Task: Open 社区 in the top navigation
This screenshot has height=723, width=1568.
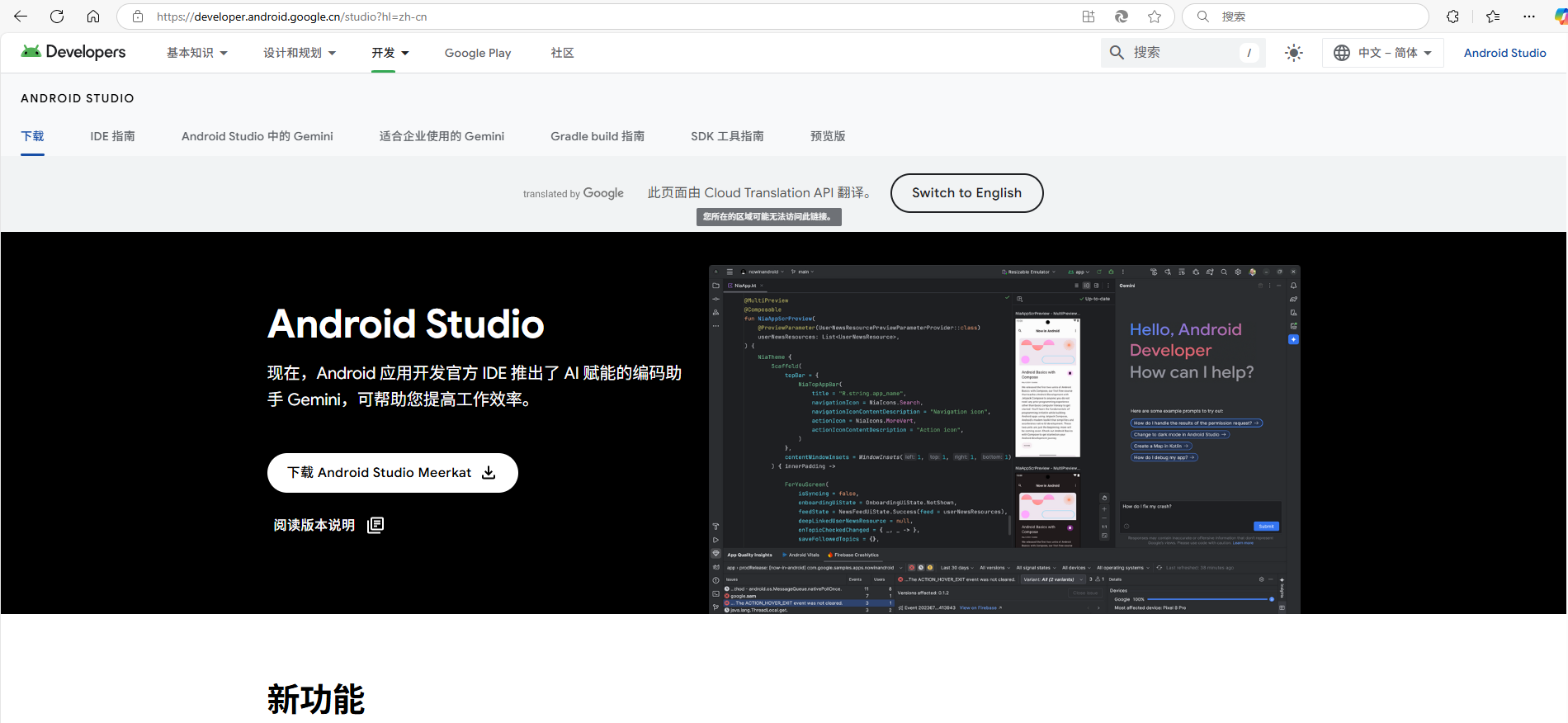Action: point(562,53)
